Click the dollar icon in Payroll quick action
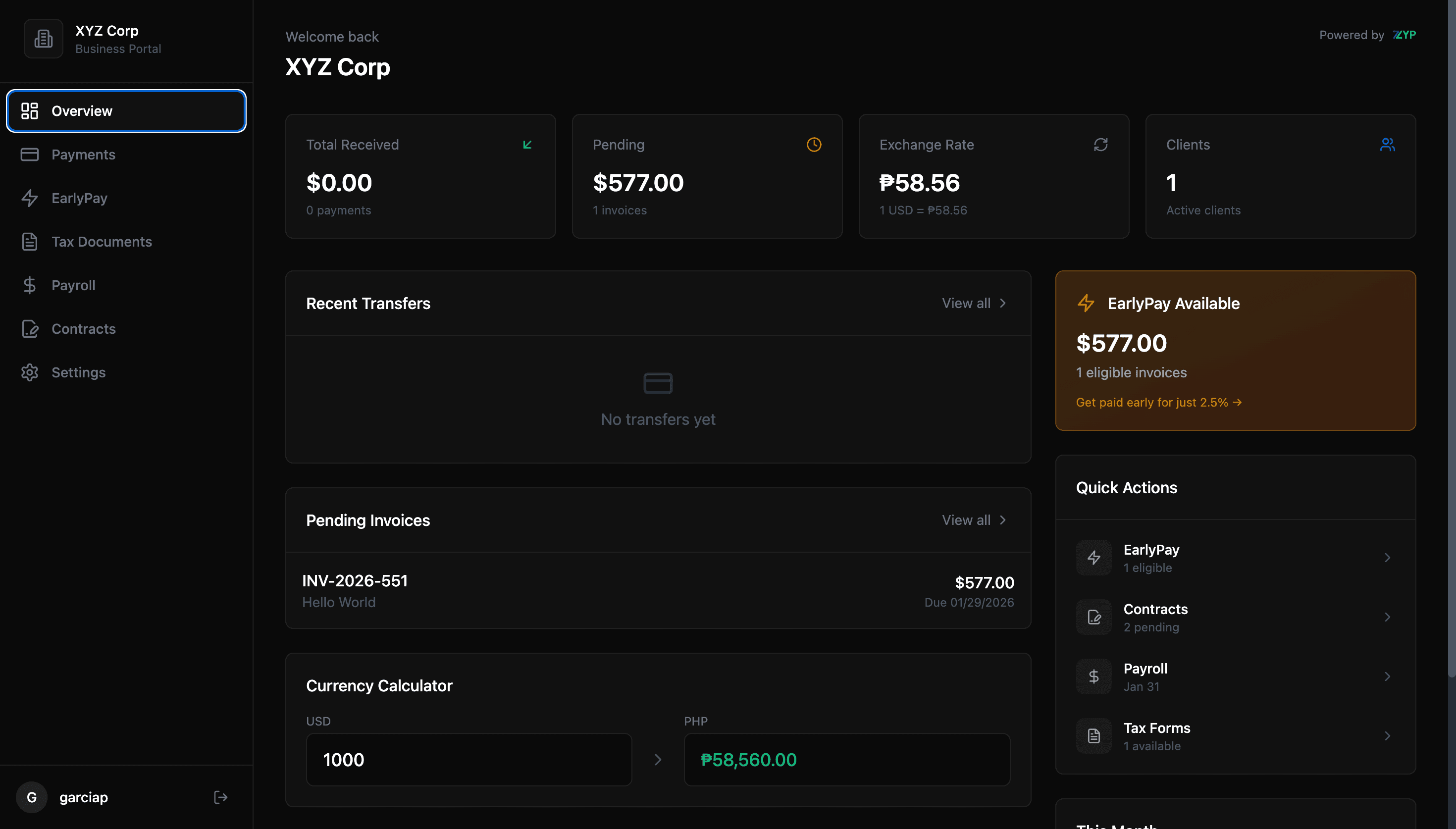The image size is (1456, 829). tap(1093, 676)
